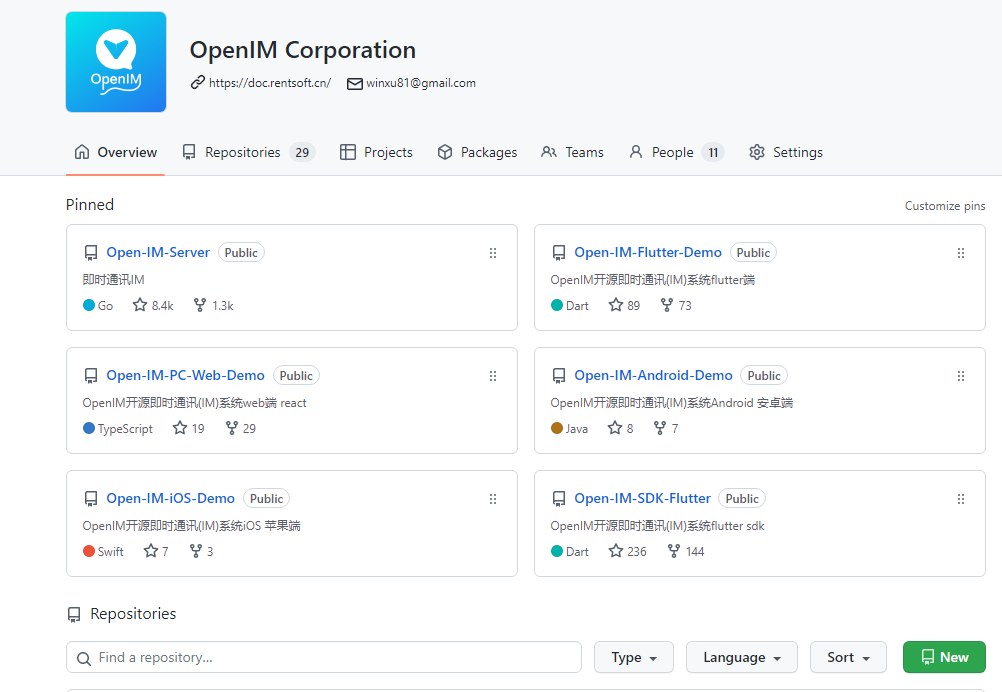Viewport: 1002px width, 692px height.
Task: View 1.3k forks of Open-IM-Server
Action: [213, 305]
